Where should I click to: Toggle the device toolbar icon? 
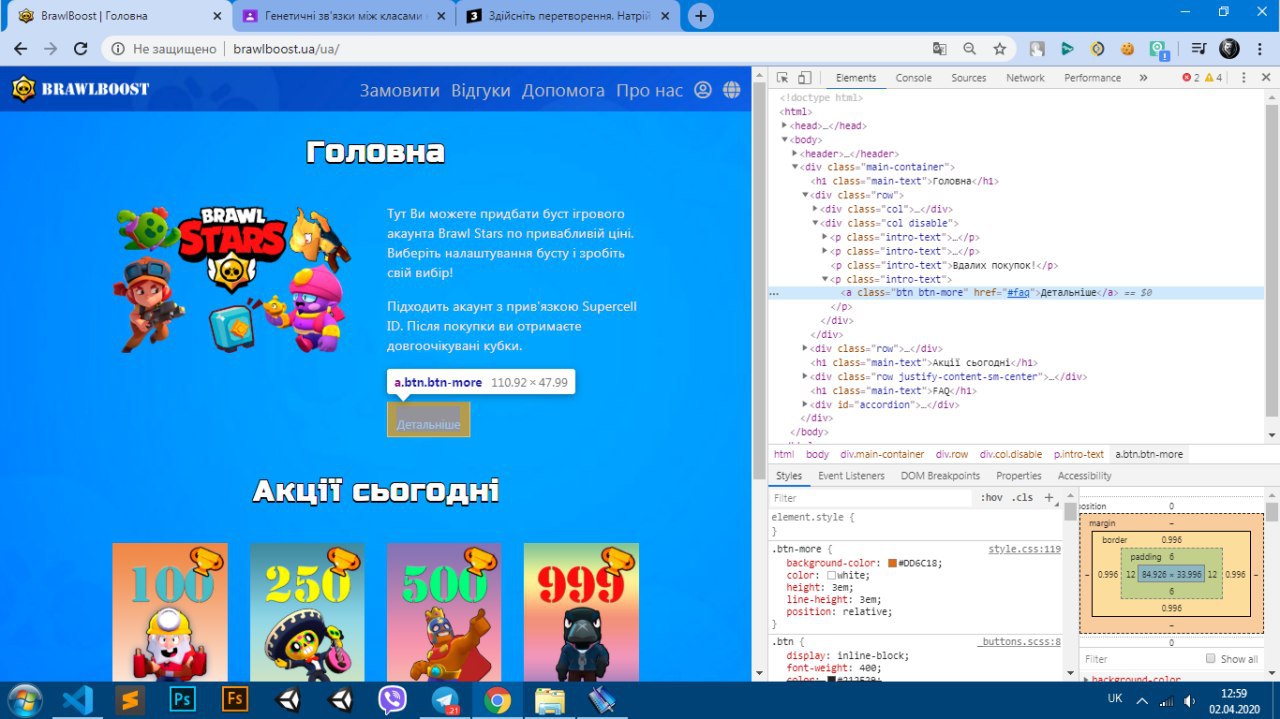click(804, 78)
